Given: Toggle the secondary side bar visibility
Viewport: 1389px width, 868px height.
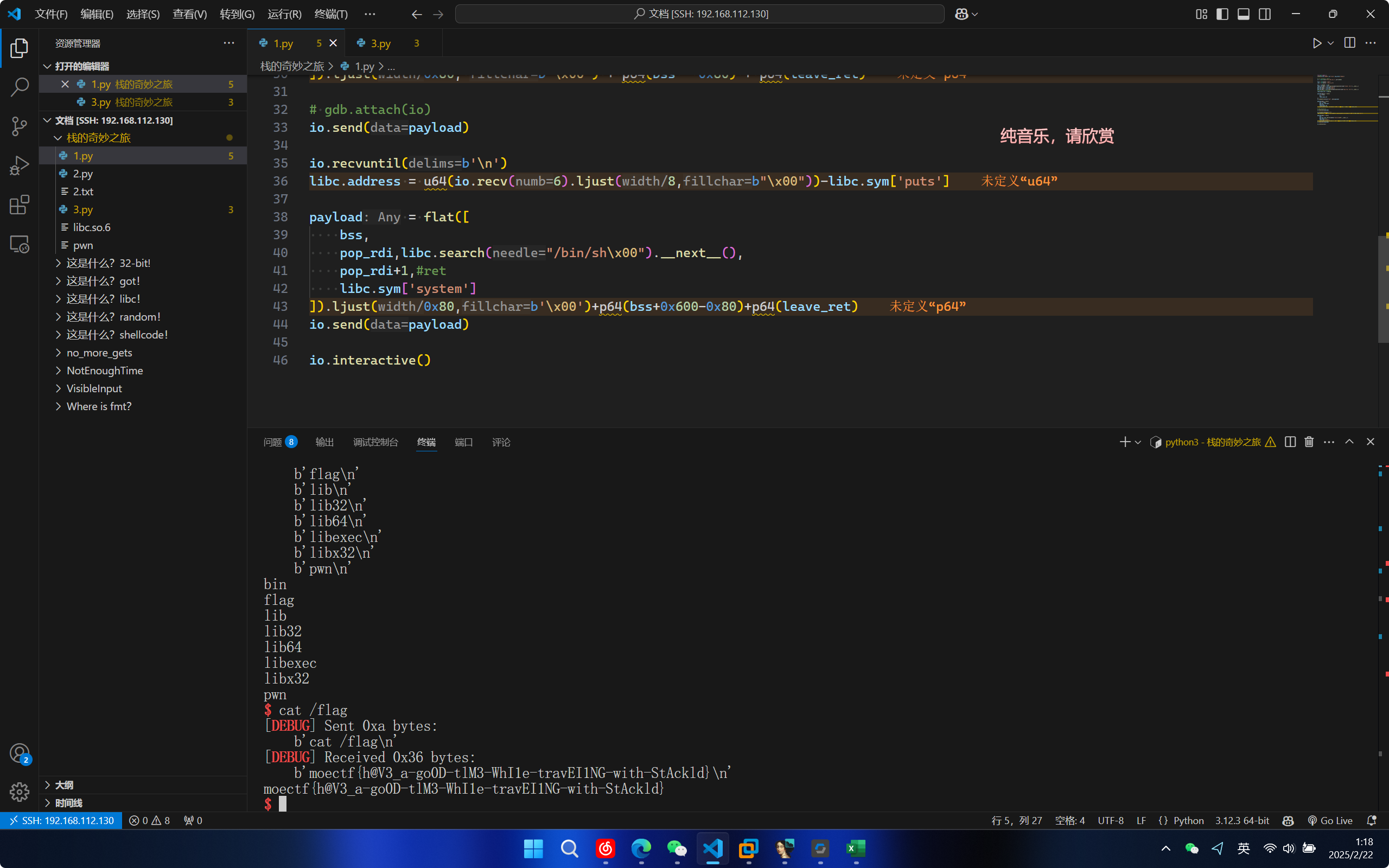Looking at the screenshot, I should point(1264,14).
